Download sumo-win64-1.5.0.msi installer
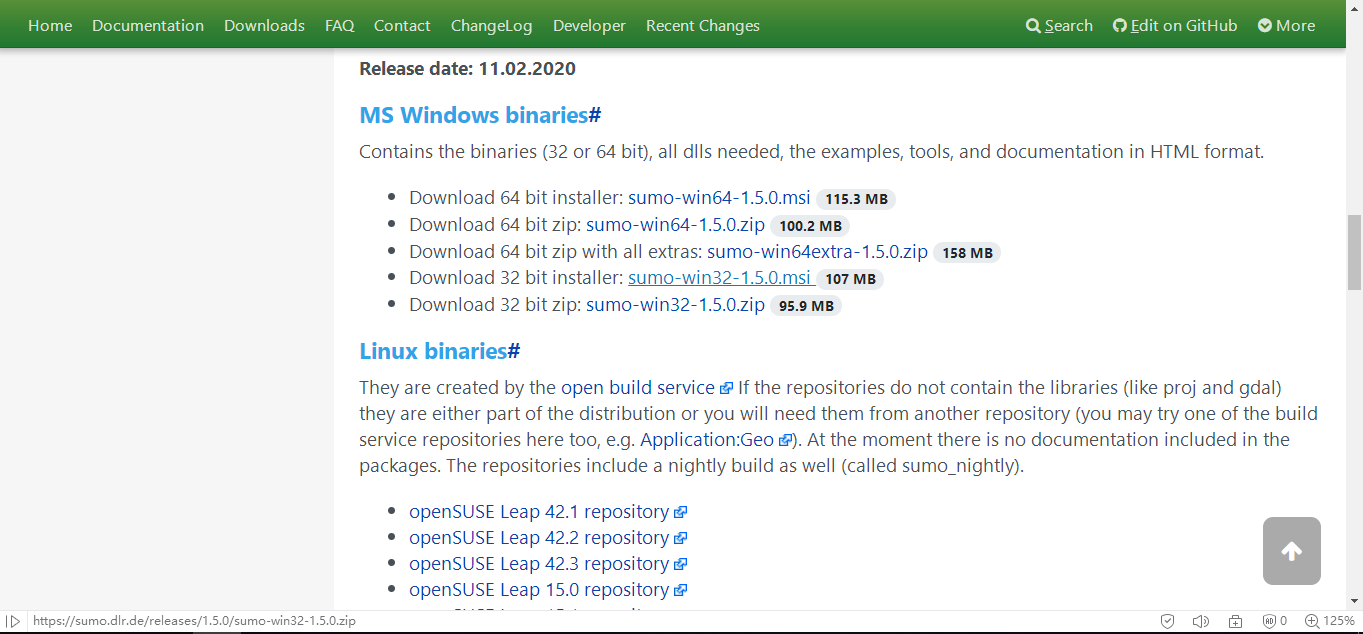Image resolution: width=1363 pixels, height=634 pixels. pyautogui.click(x=719, y=198)
